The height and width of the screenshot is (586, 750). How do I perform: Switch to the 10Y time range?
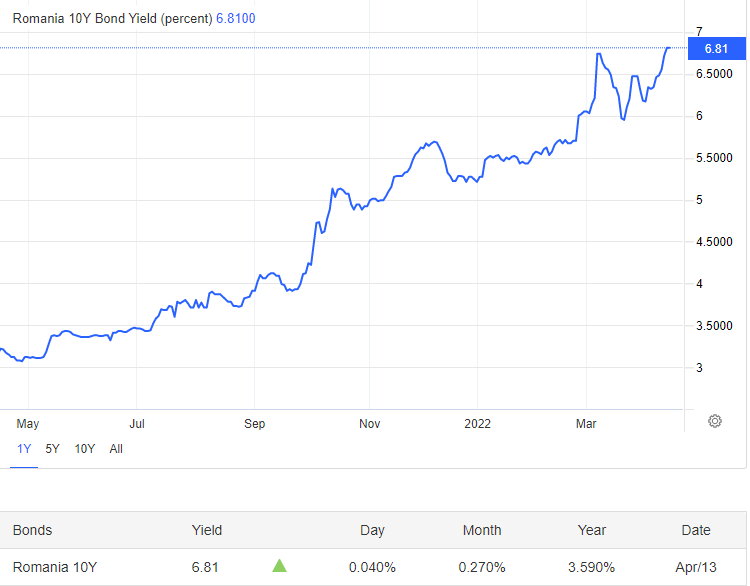(x=85, y=449)
